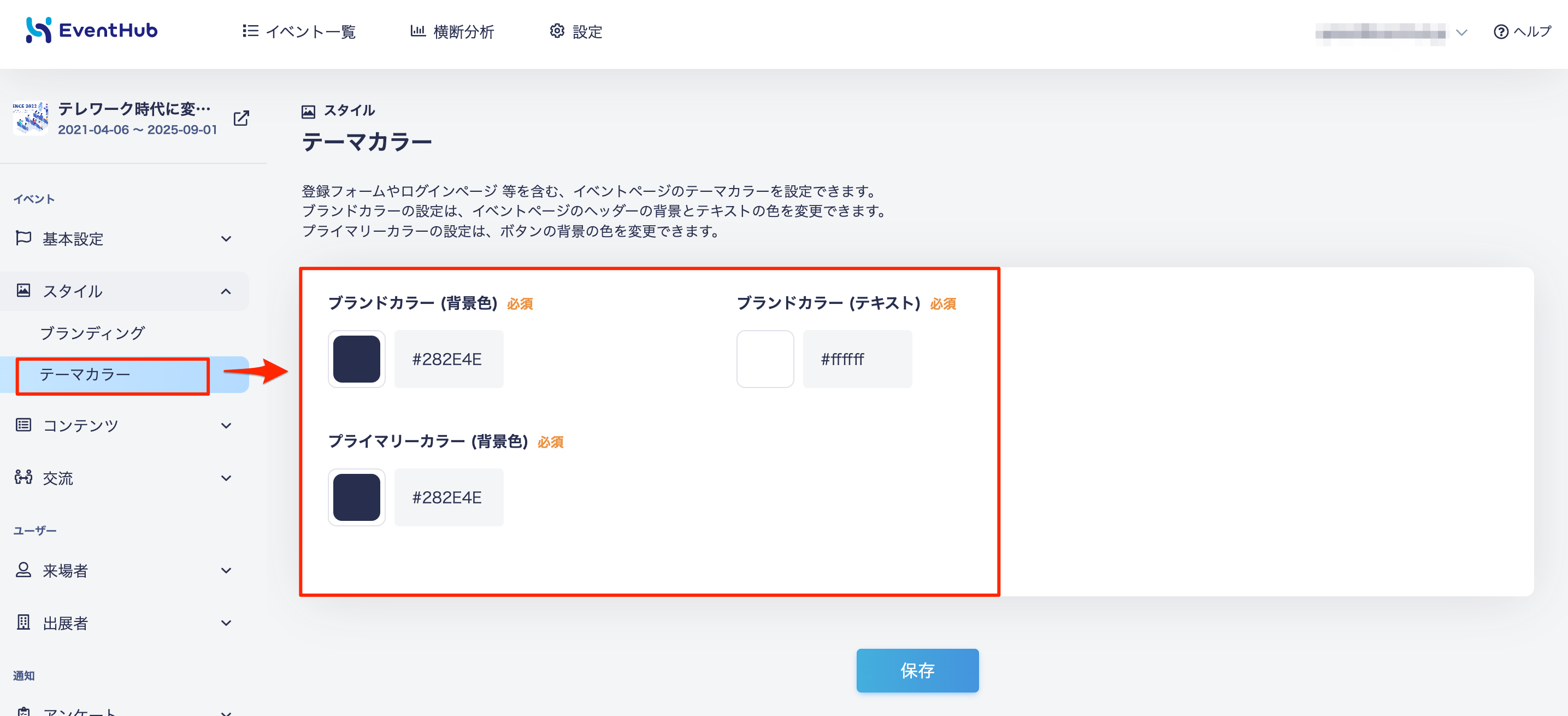
Task: Expand the 出展者 section chevron
Action: point(226,623)
